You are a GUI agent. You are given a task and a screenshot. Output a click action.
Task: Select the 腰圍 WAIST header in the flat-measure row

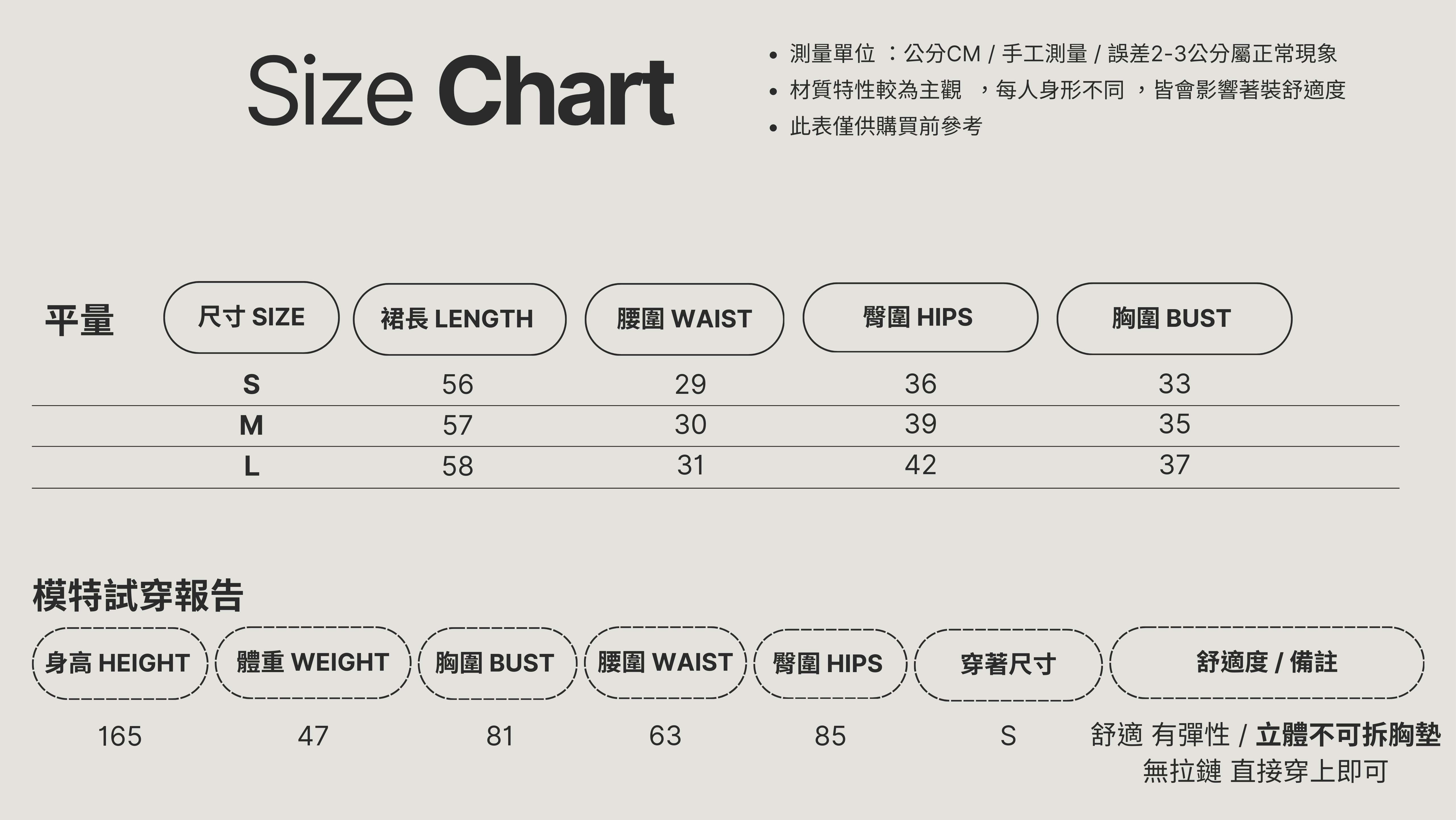(x=684, y=319)
